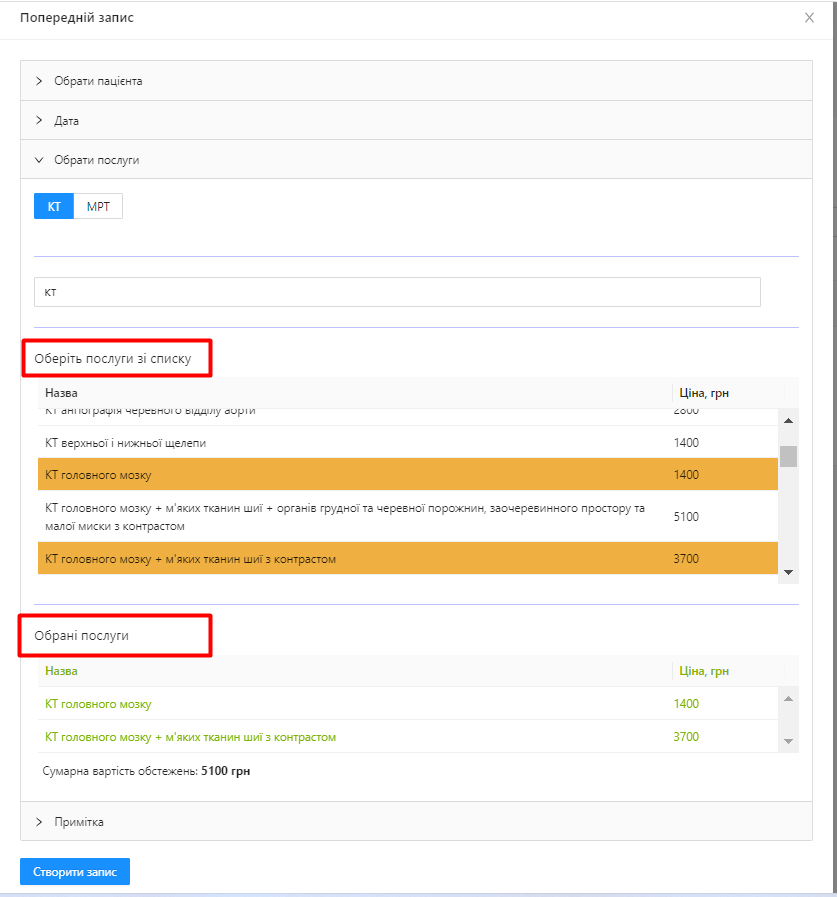Click the service search input field
This screenshot has height=897, width=837.
397,292
